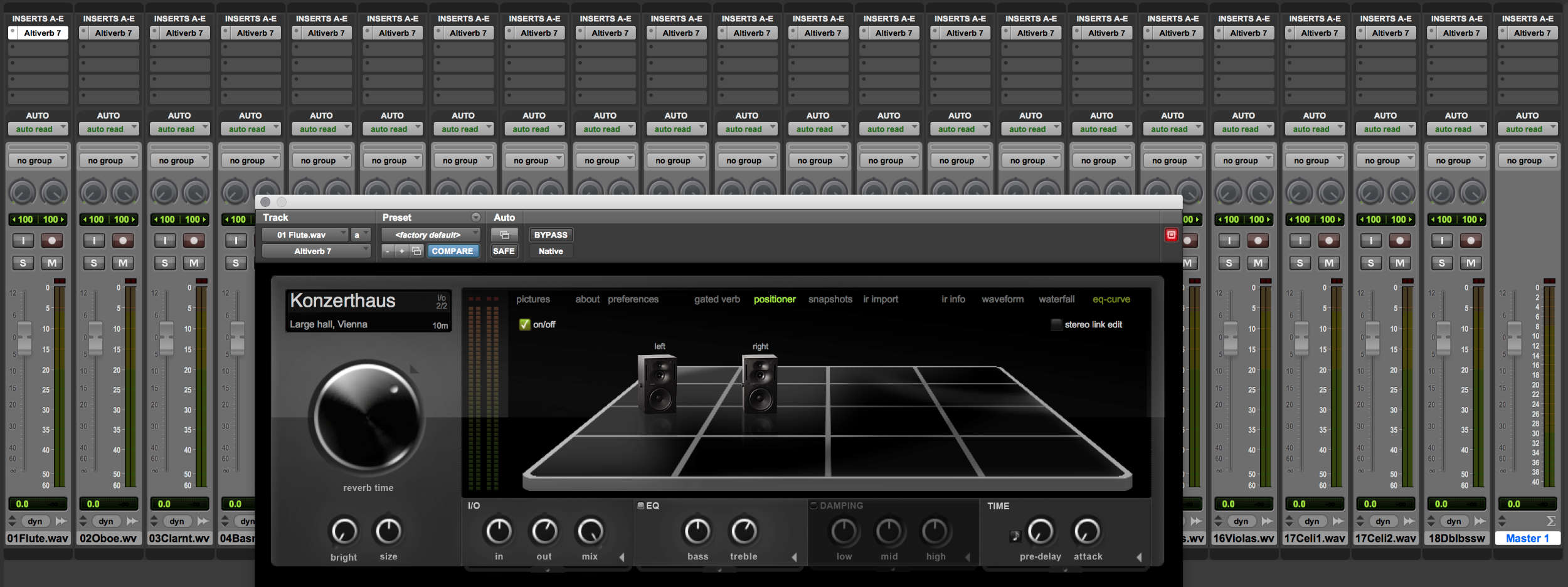Image resolution: width=1568 pixels, height=587 pixels.
Task: Open the factory default preset dropdown
Action: tap(431, 235)
